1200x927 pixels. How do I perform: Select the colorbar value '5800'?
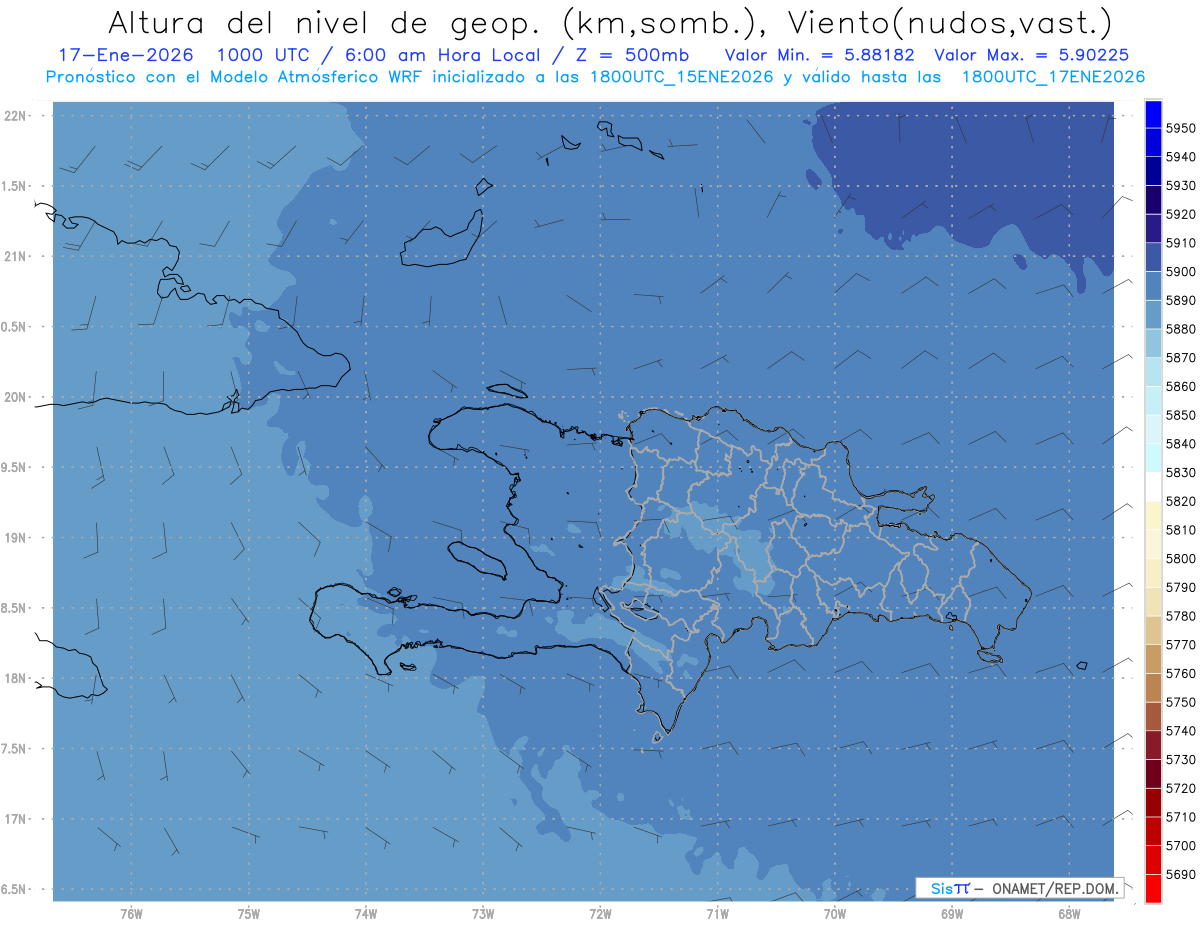(1180, 559)
